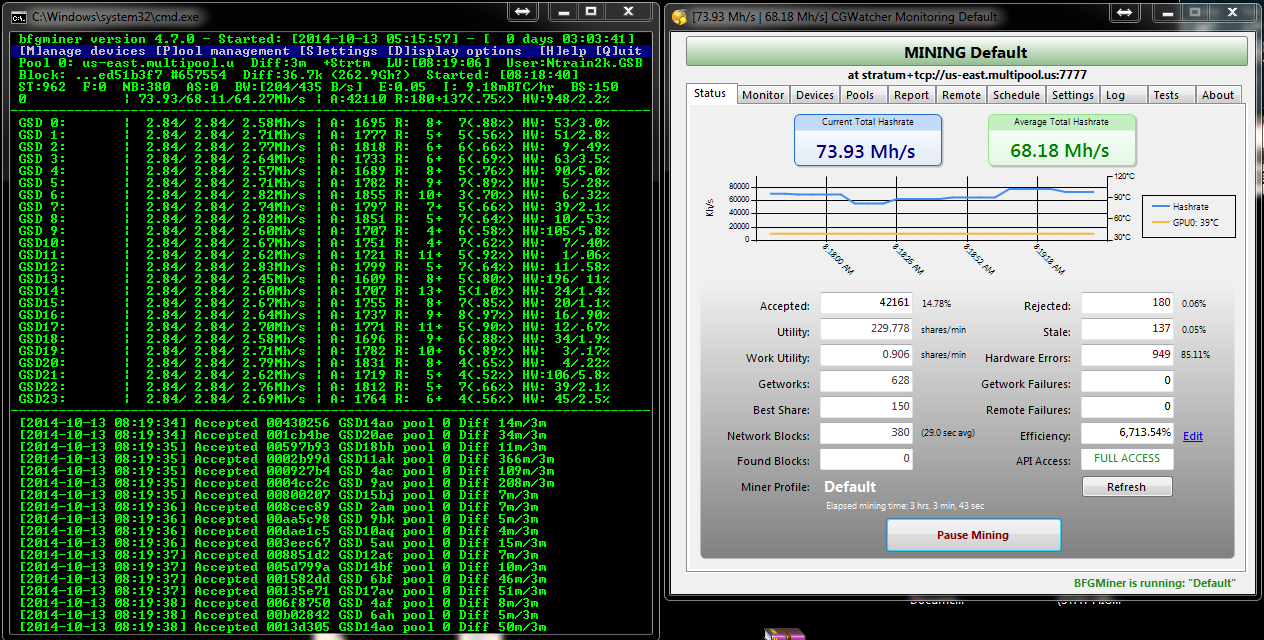Click '[P]ool management' in the bfgminer console

(x=223, y=51)
